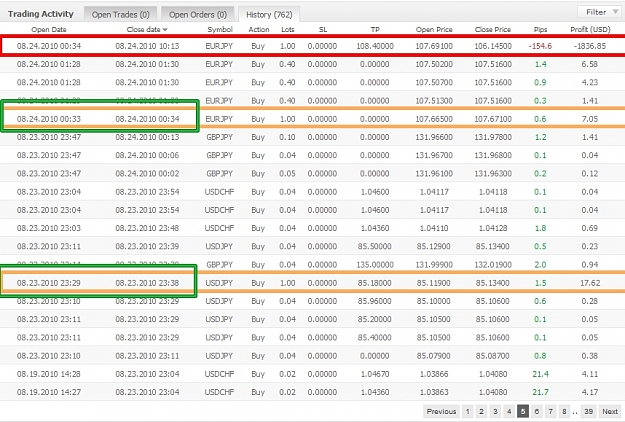This screenshot has height=422, width=625.
Task: Go to Previous page
Action: 441,411
